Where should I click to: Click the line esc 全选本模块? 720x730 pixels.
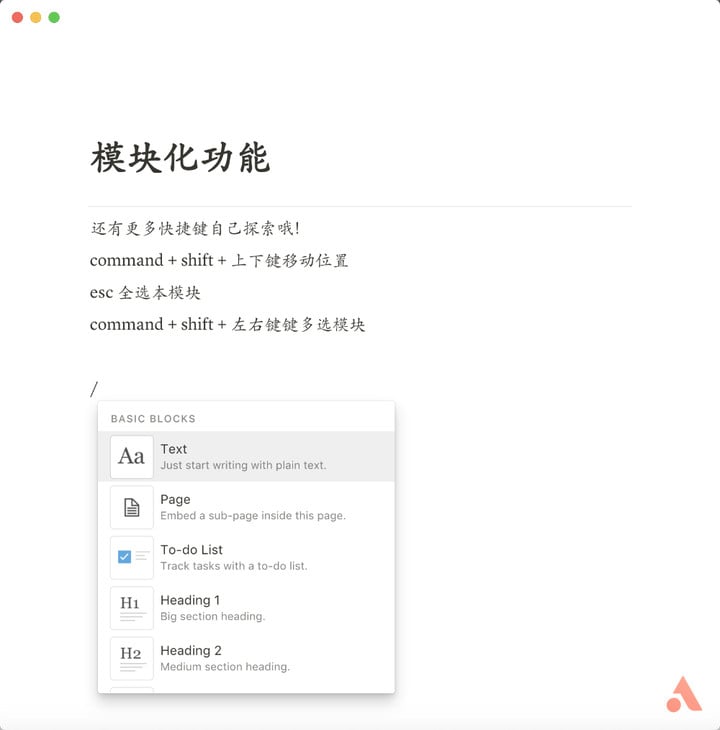tap(145, 292)
